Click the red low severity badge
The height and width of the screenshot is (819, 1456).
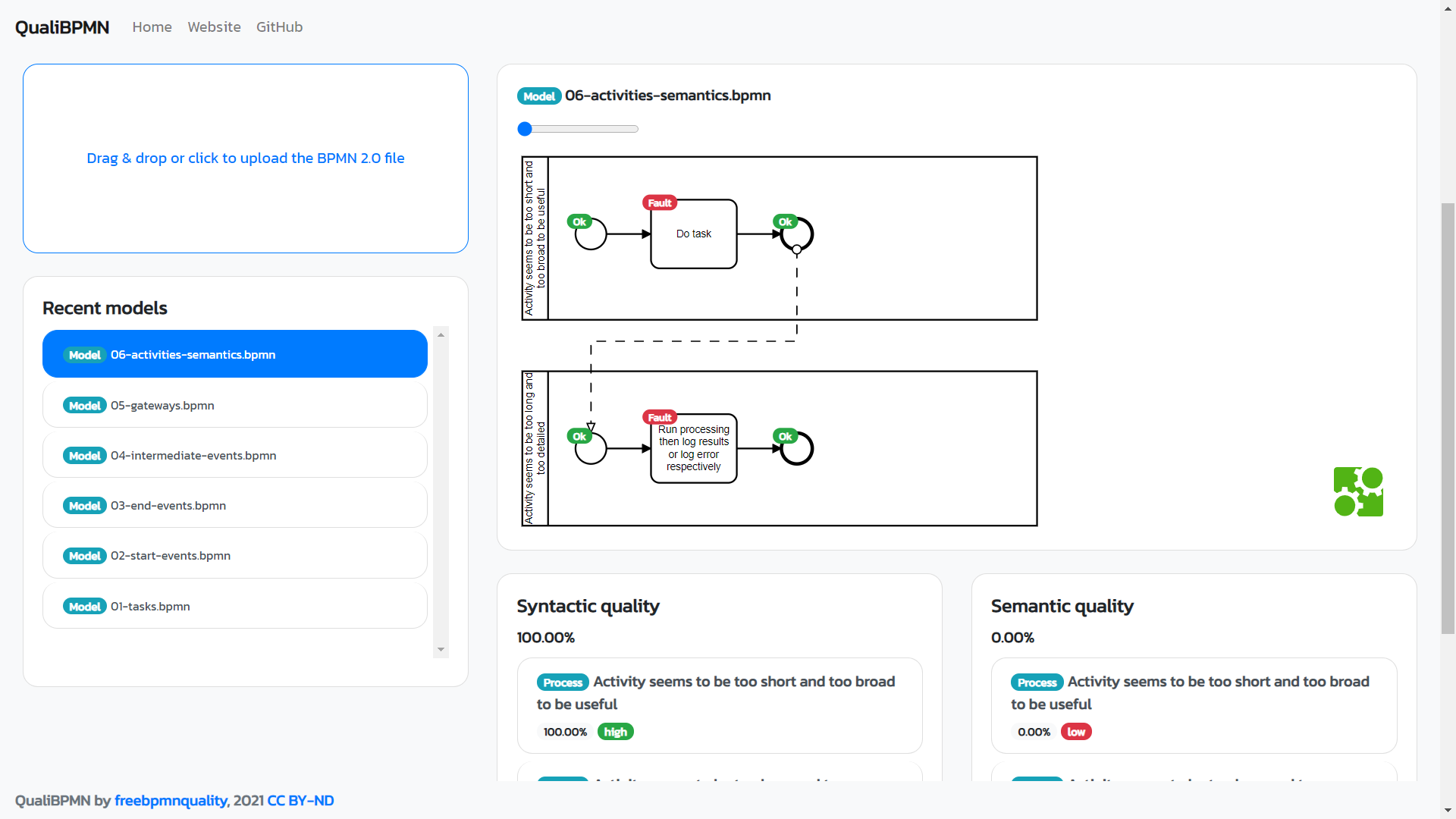(1076, 732)
